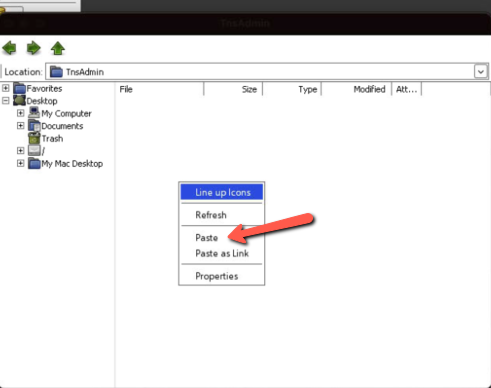Select Paste as Link menu entry
Image resolution: width=491 pixels, height=388 pixels.
click(222, 253)
